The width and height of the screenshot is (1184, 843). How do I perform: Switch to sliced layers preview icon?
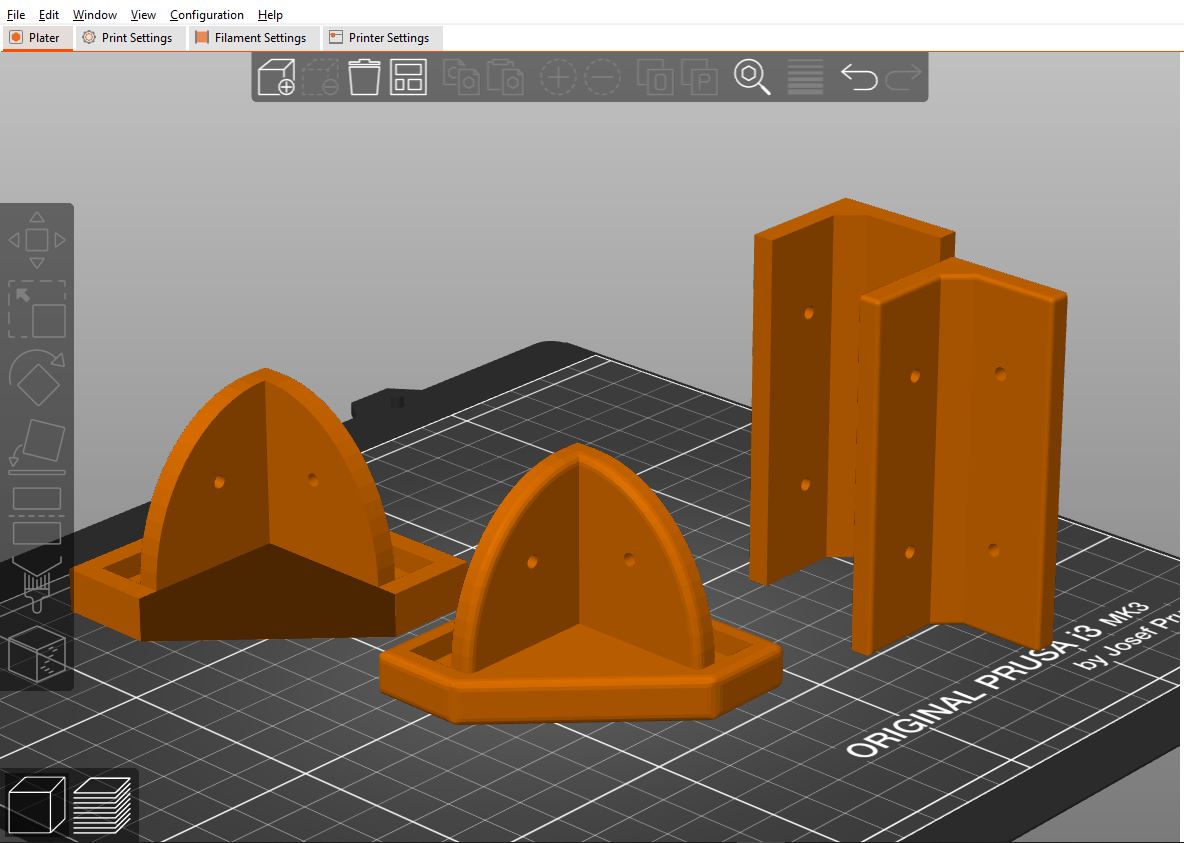point(102,805)
